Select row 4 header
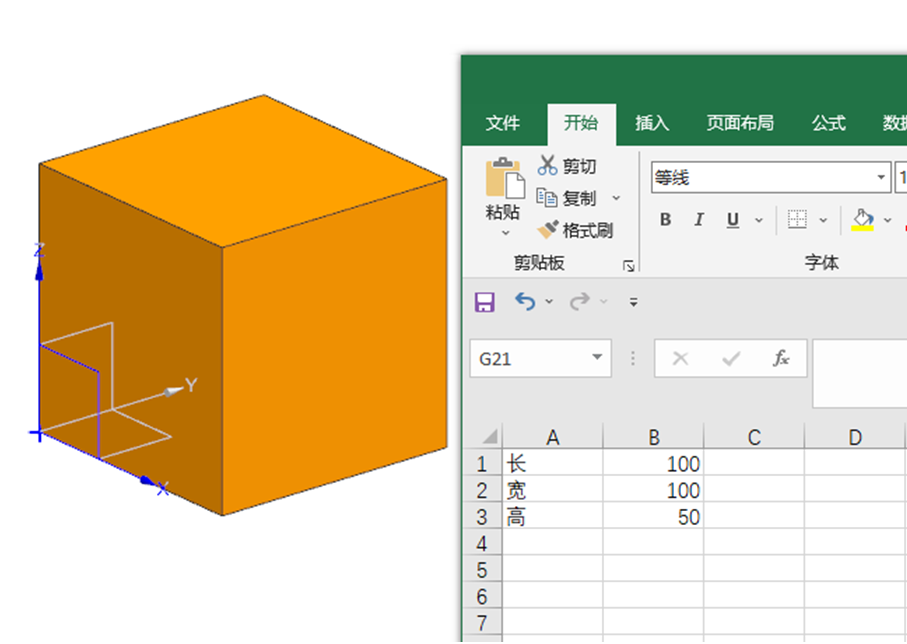Viewport: 907px width, 644px height. coord(482,544)
